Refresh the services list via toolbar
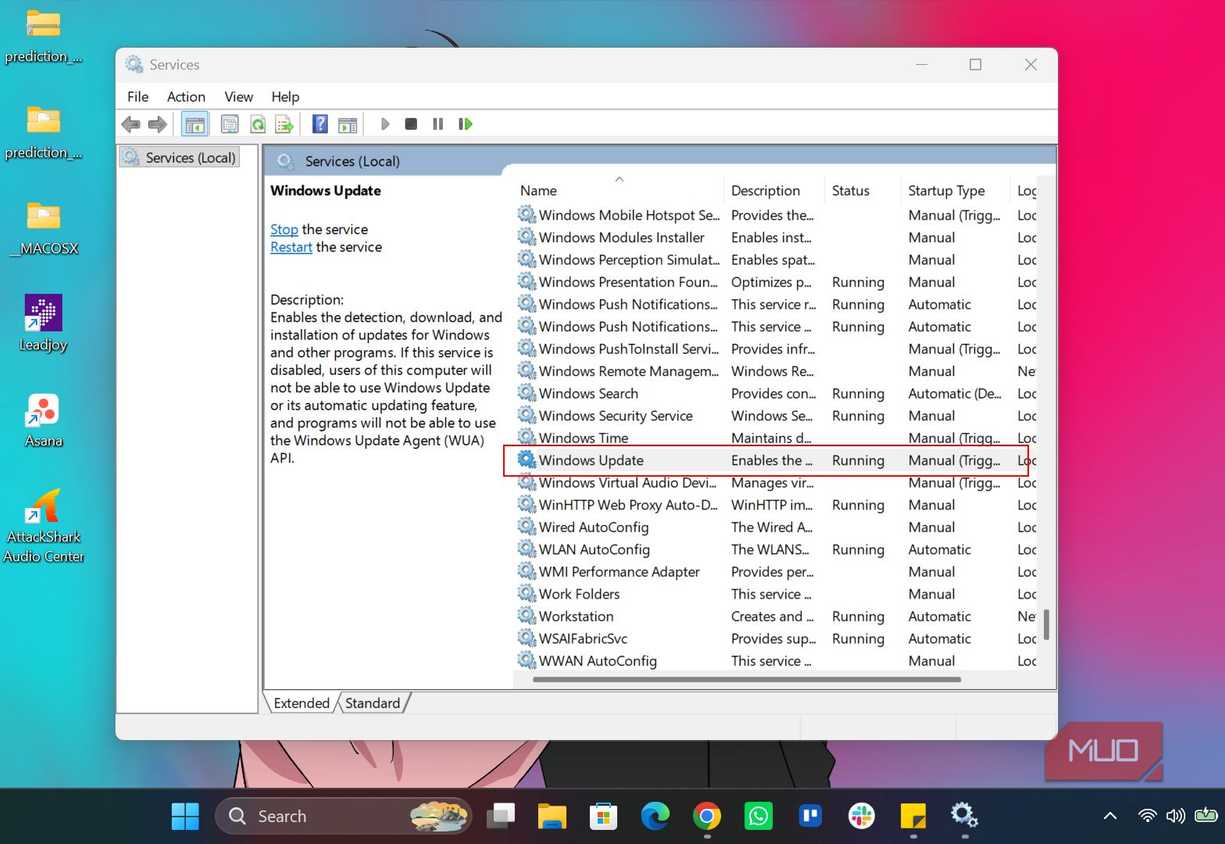The image size is (1225, 844). [x=258, y=124]
